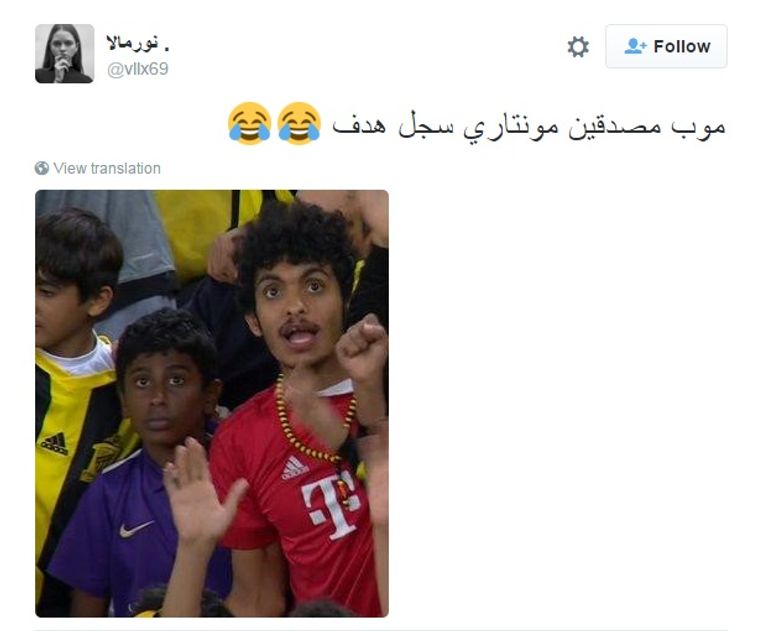Enlarge the attached tweet photo
This screenshot has height=631, width=768.
[x=212, y=403]
